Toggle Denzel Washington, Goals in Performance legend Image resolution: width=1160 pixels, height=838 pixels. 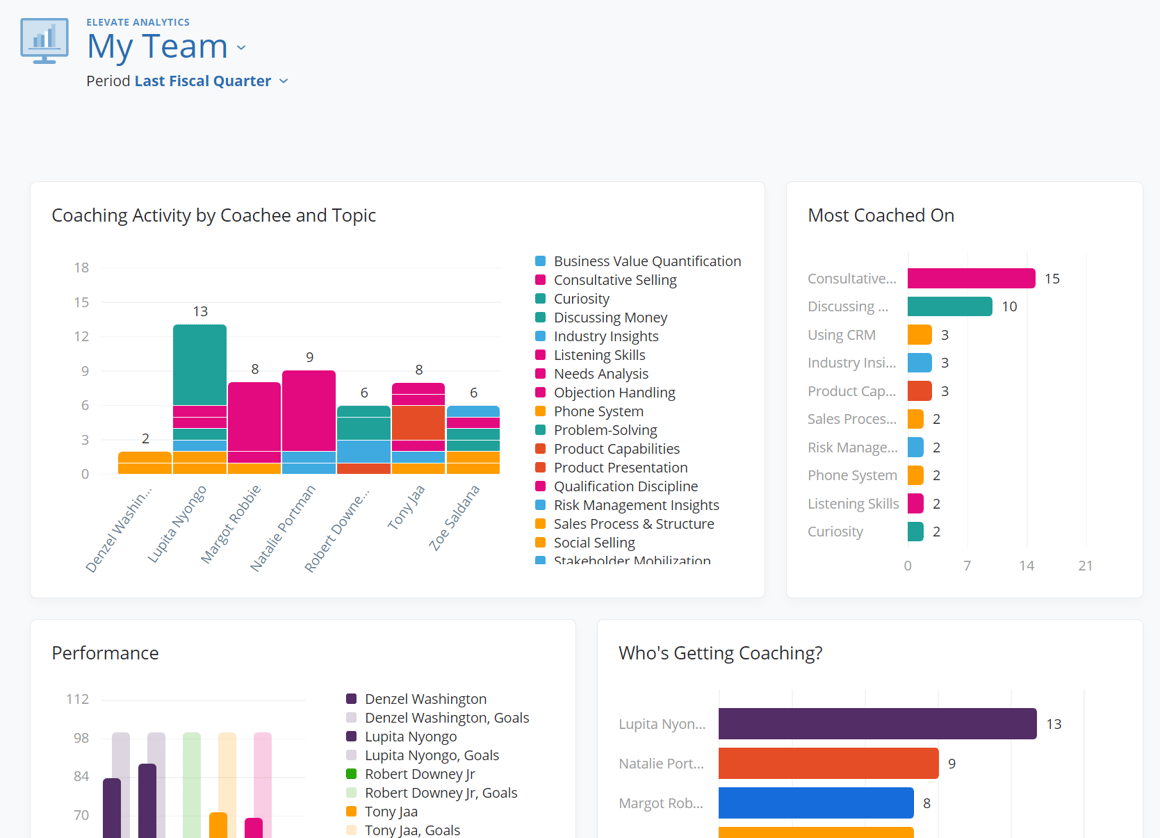point(437,717)
